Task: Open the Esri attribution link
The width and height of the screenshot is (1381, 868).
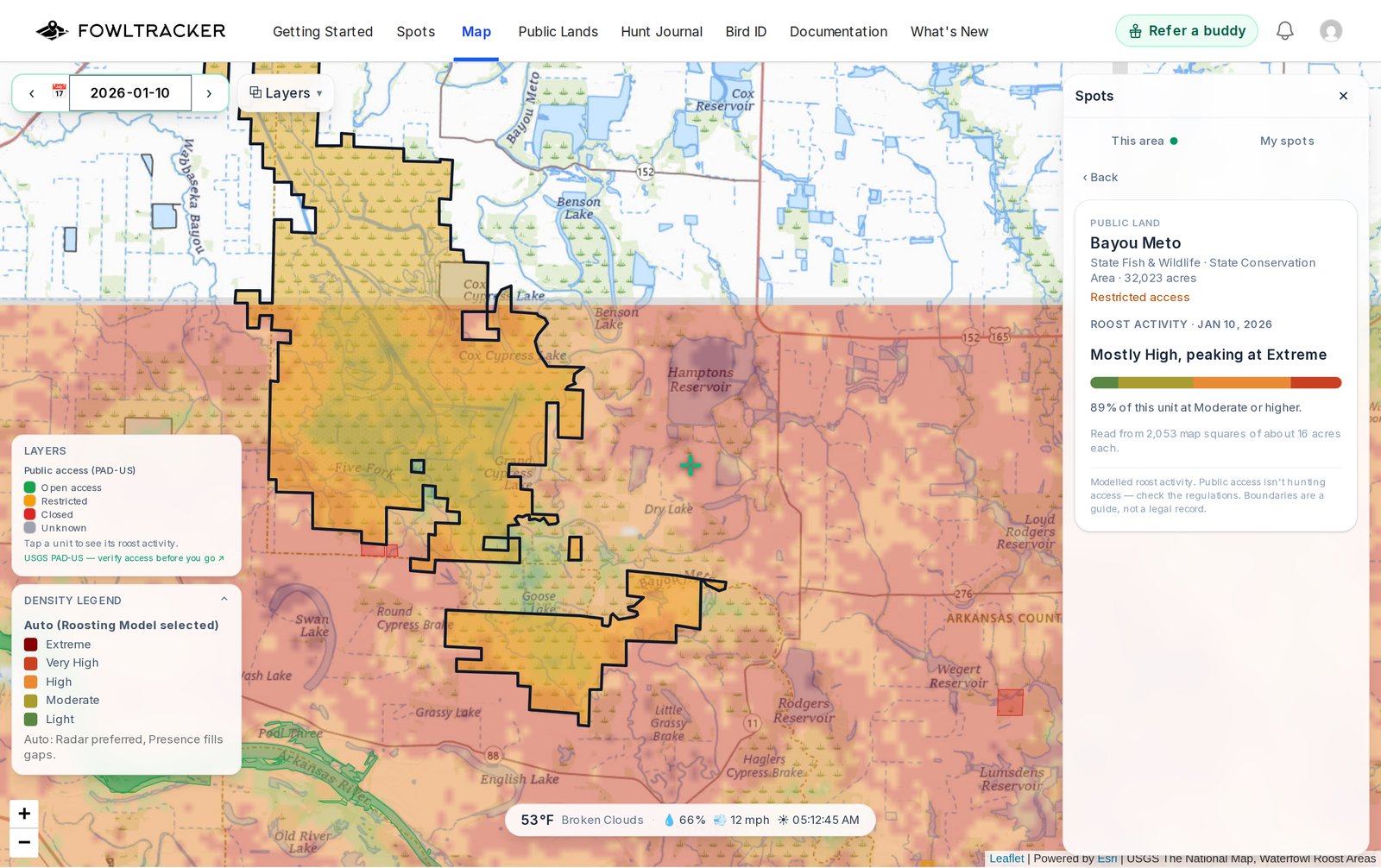Action: [1107, 859]
